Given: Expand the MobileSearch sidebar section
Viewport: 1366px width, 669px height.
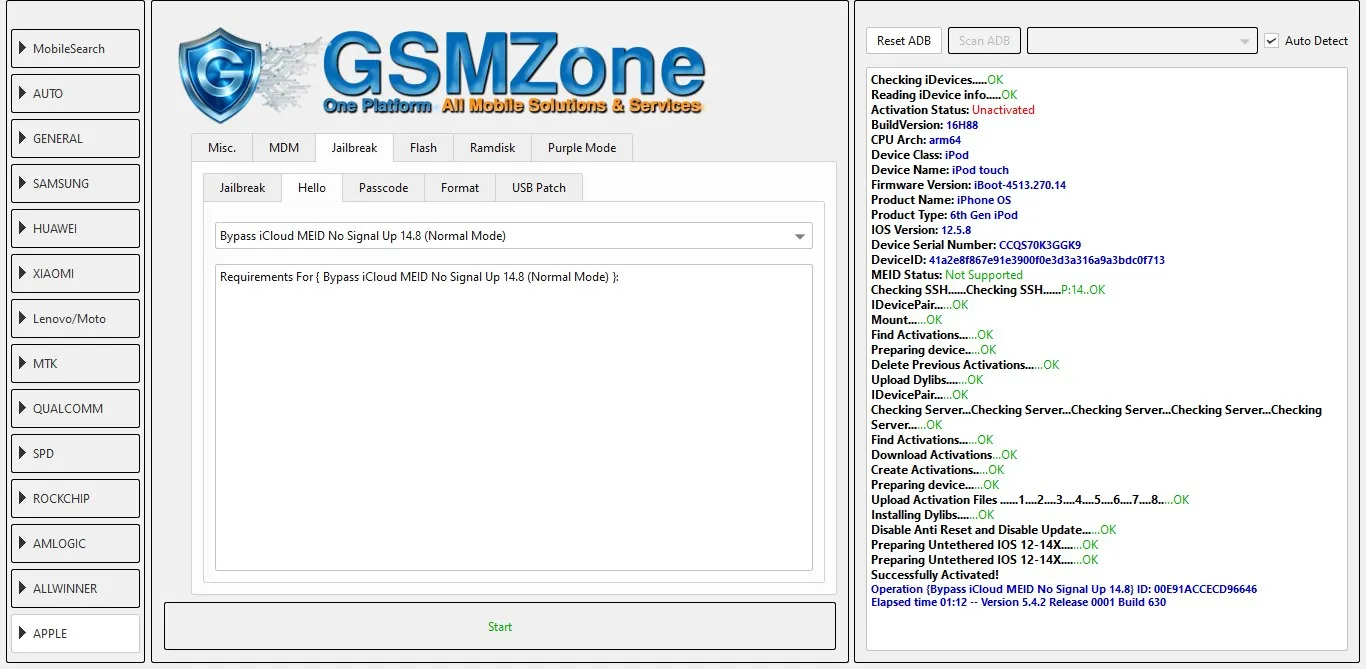Looking at the screenshot, I should (75, 49).
